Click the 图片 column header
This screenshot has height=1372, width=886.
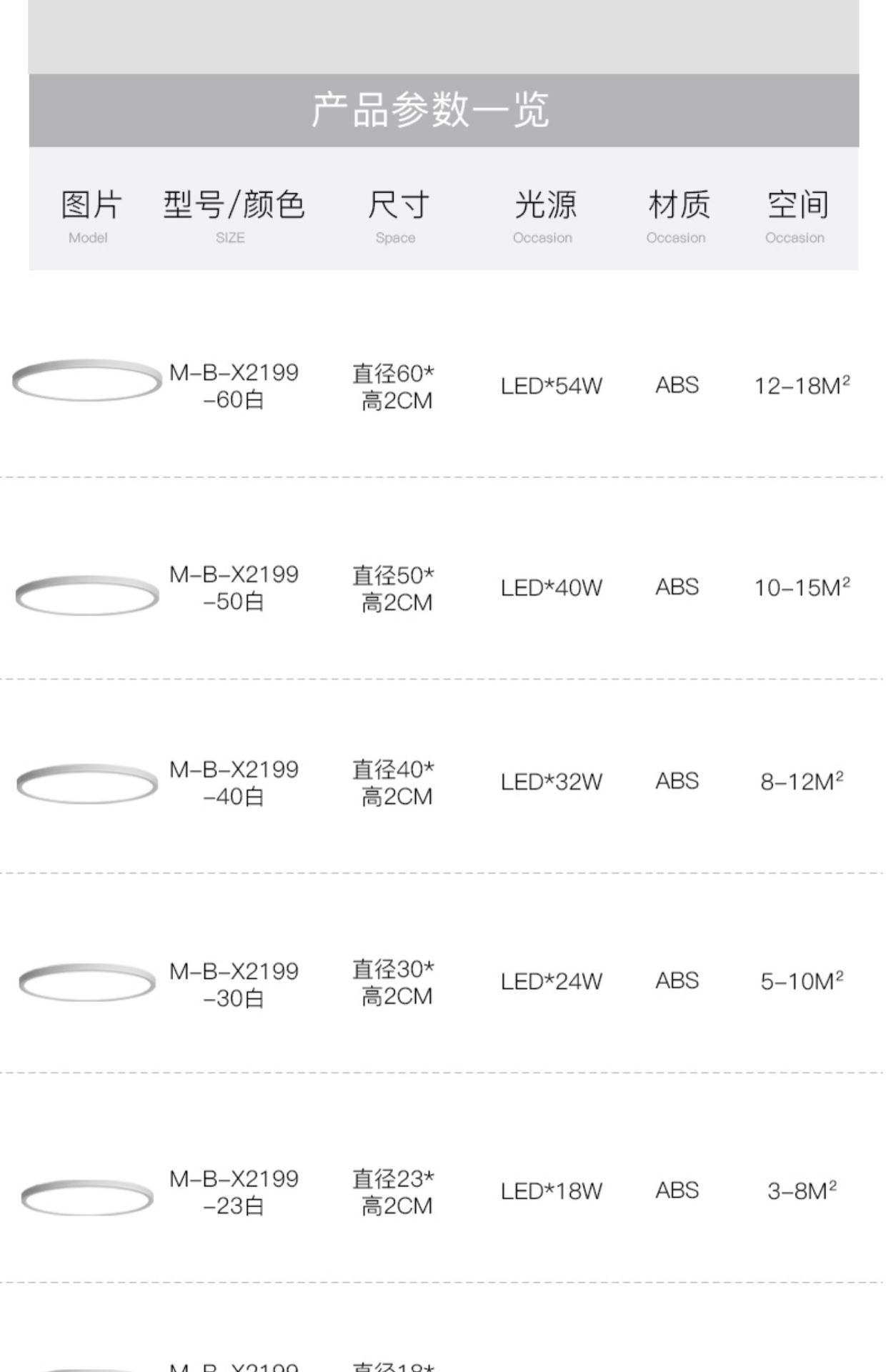tap(91, 215)
